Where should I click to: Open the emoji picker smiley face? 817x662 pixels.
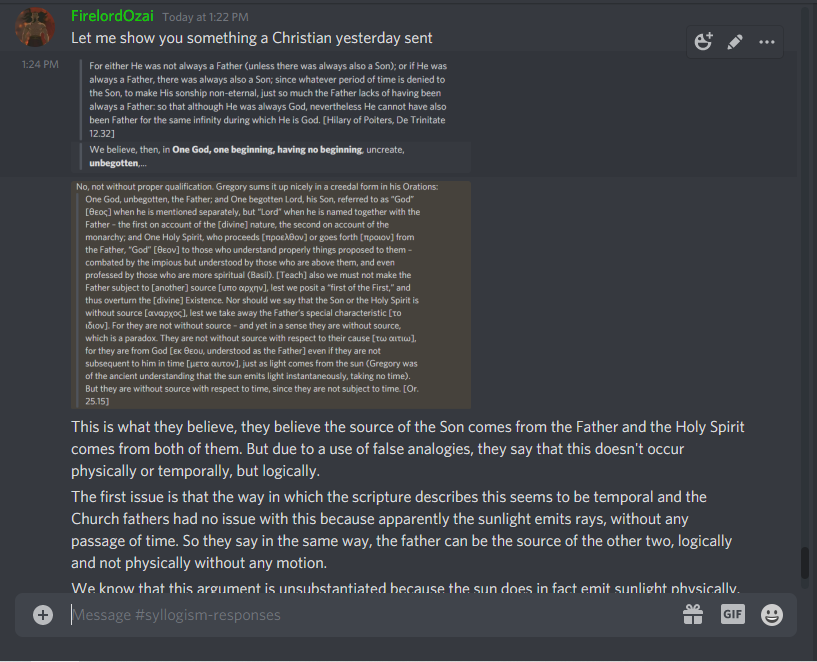[x=772, y=615]
